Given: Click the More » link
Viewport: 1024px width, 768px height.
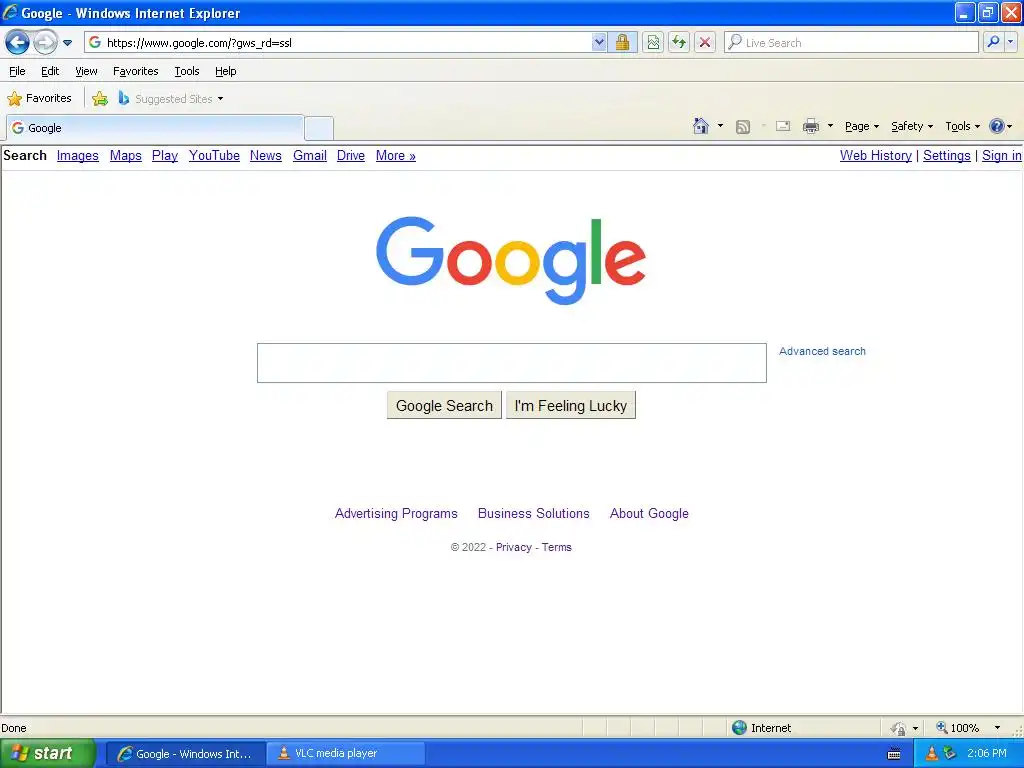Looking at the screenshot, I should (396, 156).
